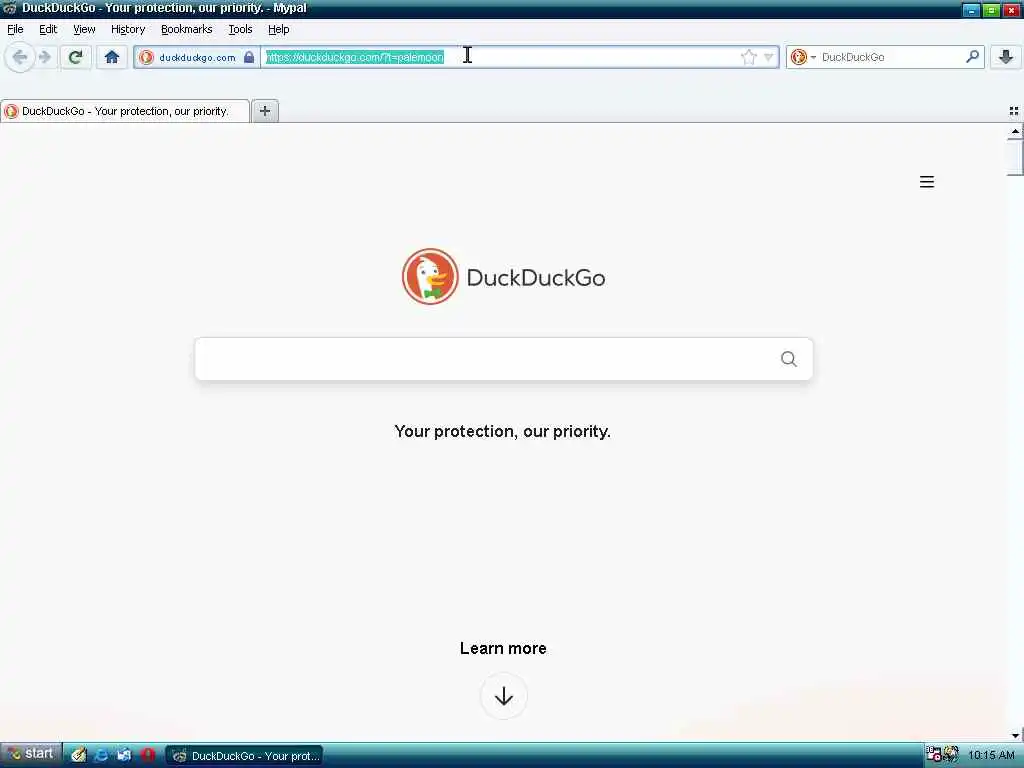
Task: Click the toolbar search magnifier icon
Action: click(x=972, y=57)
